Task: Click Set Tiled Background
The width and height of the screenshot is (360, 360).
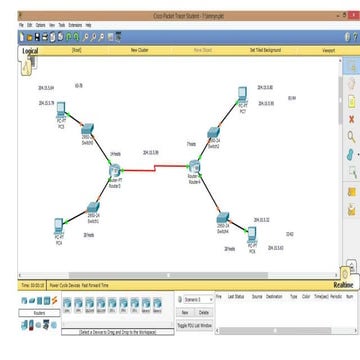Action: [265, 50]
